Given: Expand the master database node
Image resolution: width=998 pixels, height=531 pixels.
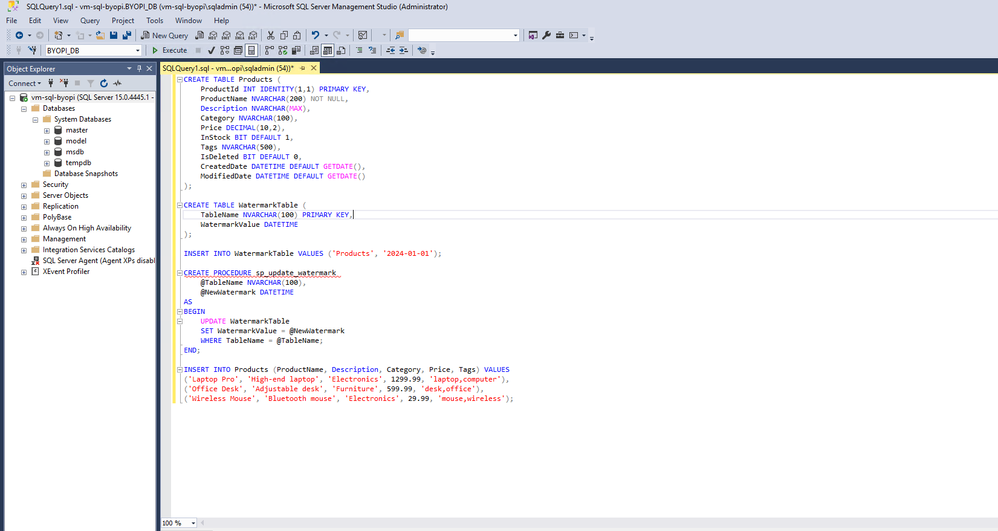Looking at the screenshot, I should [x=46, y=130].
